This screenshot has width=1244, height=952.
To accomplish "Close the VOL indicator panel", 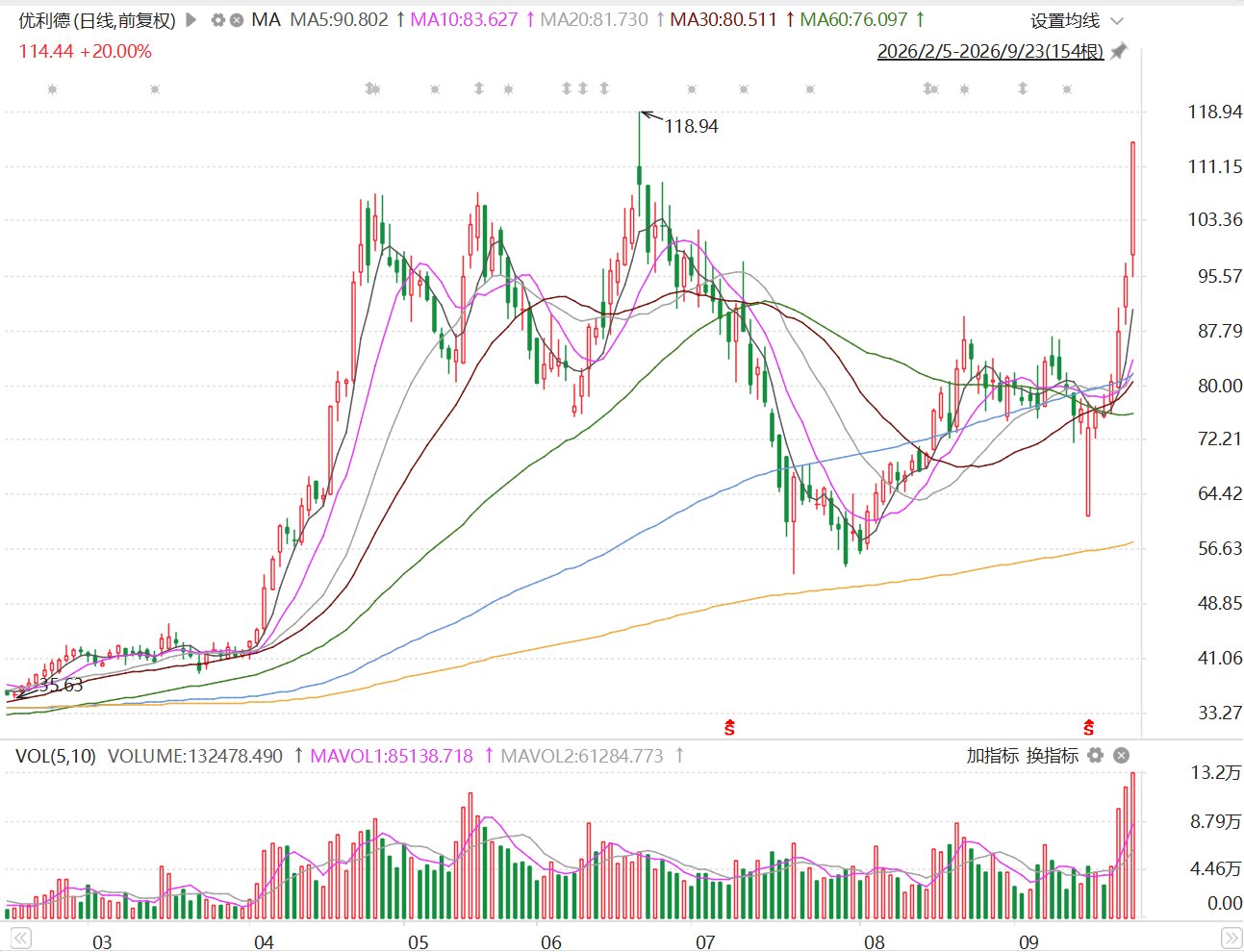I will tap(1121, 756).
